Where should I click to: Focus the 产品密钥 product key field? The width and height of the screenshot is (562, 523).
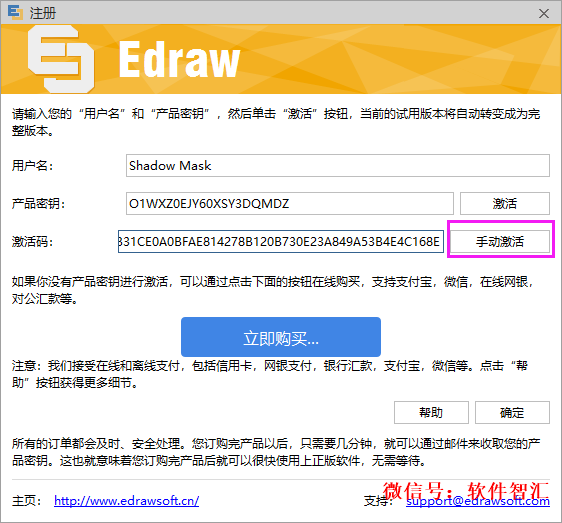click(x=290, y=203)
